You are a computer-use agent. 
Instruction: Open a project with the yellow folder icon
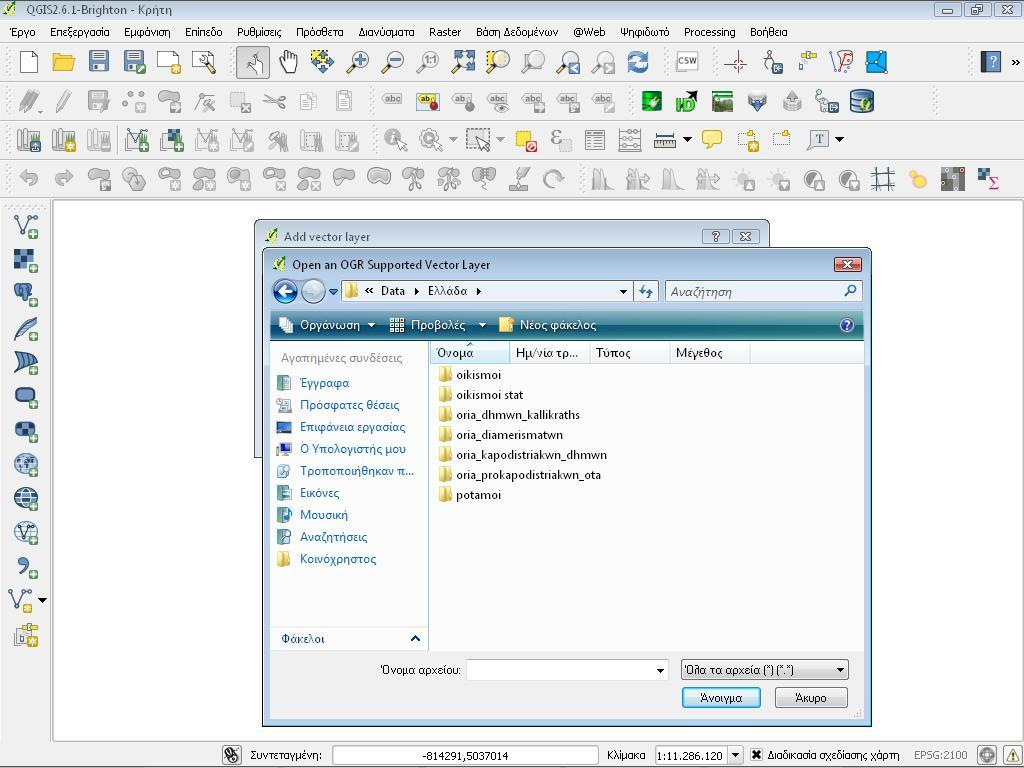[x=63, y=62]
